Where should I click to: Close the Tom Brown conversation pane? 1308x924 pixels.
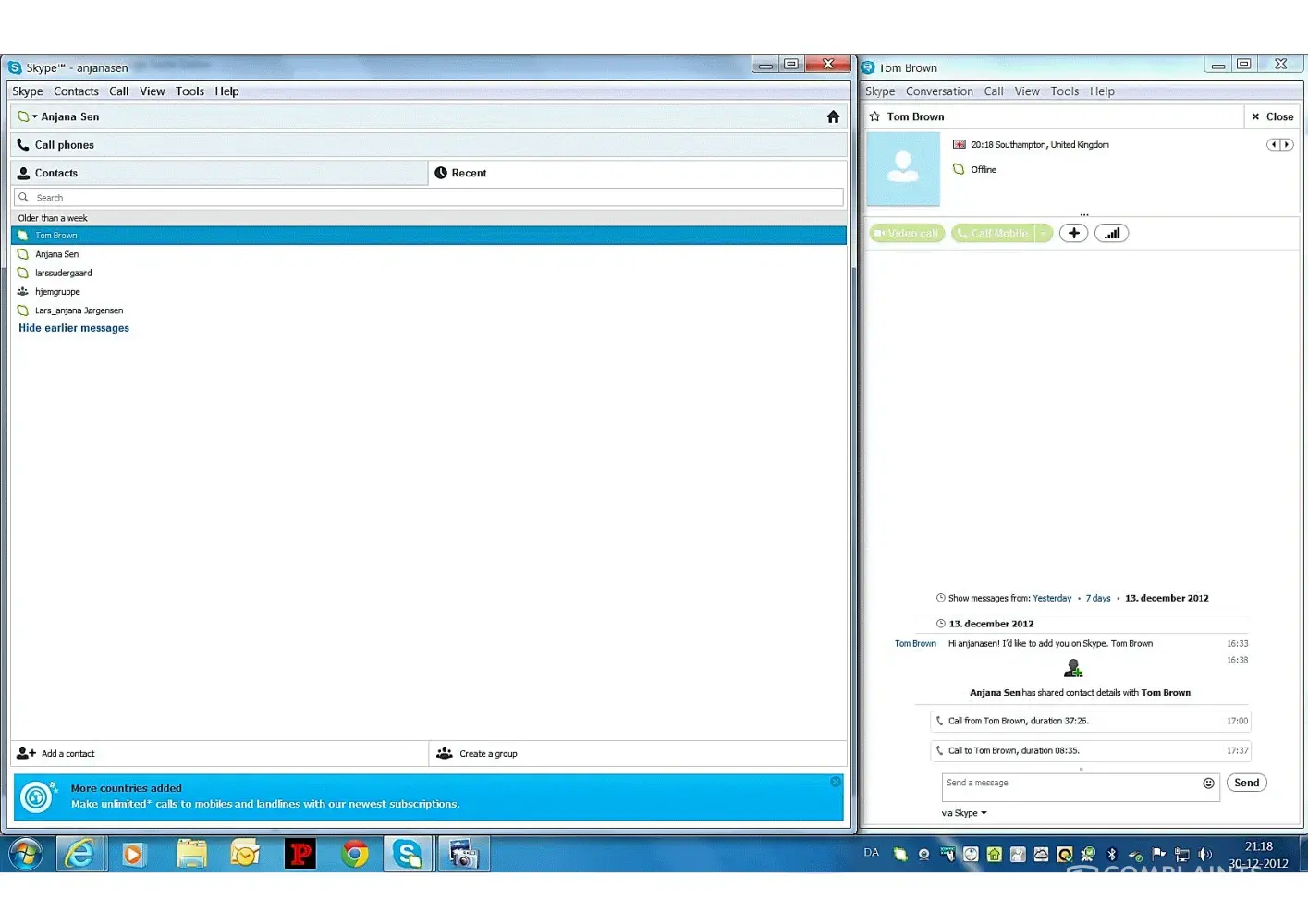[1273, 116]
